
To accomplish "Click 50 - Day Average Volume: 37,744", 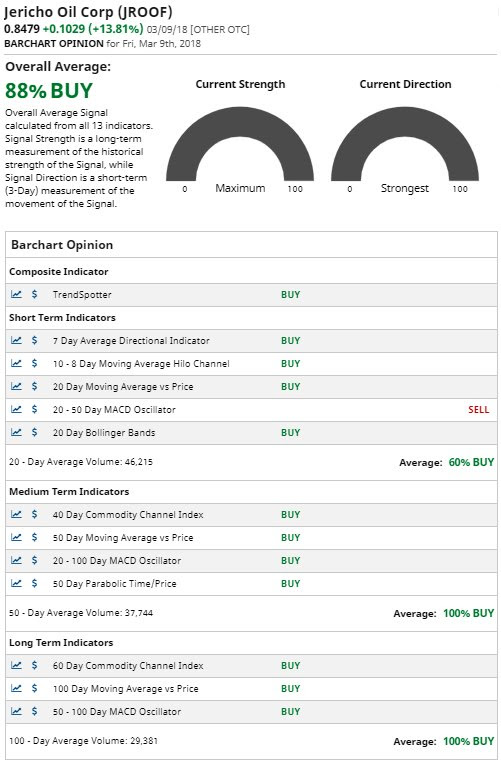I will pos(81,613).
